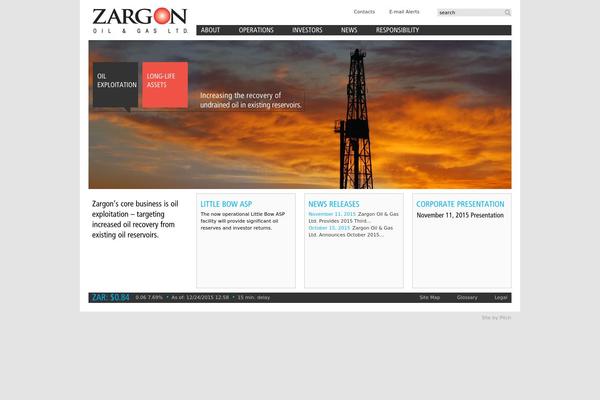Focus the search input field

point(471,13)
